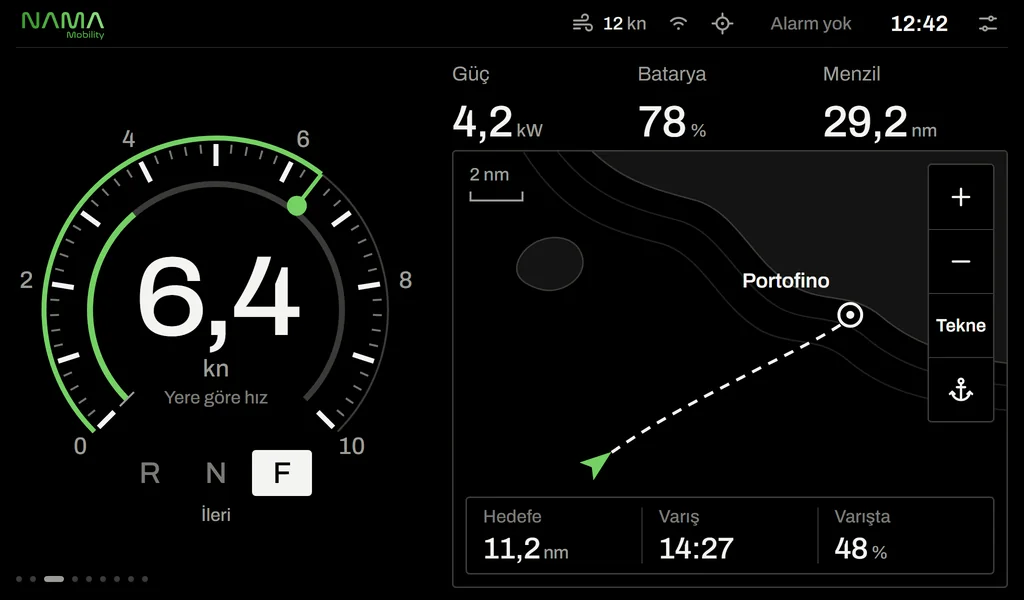Tap the Menzil 29,2 nm value
Viewport: 1024px width, 600px height.
click(880, 122)
